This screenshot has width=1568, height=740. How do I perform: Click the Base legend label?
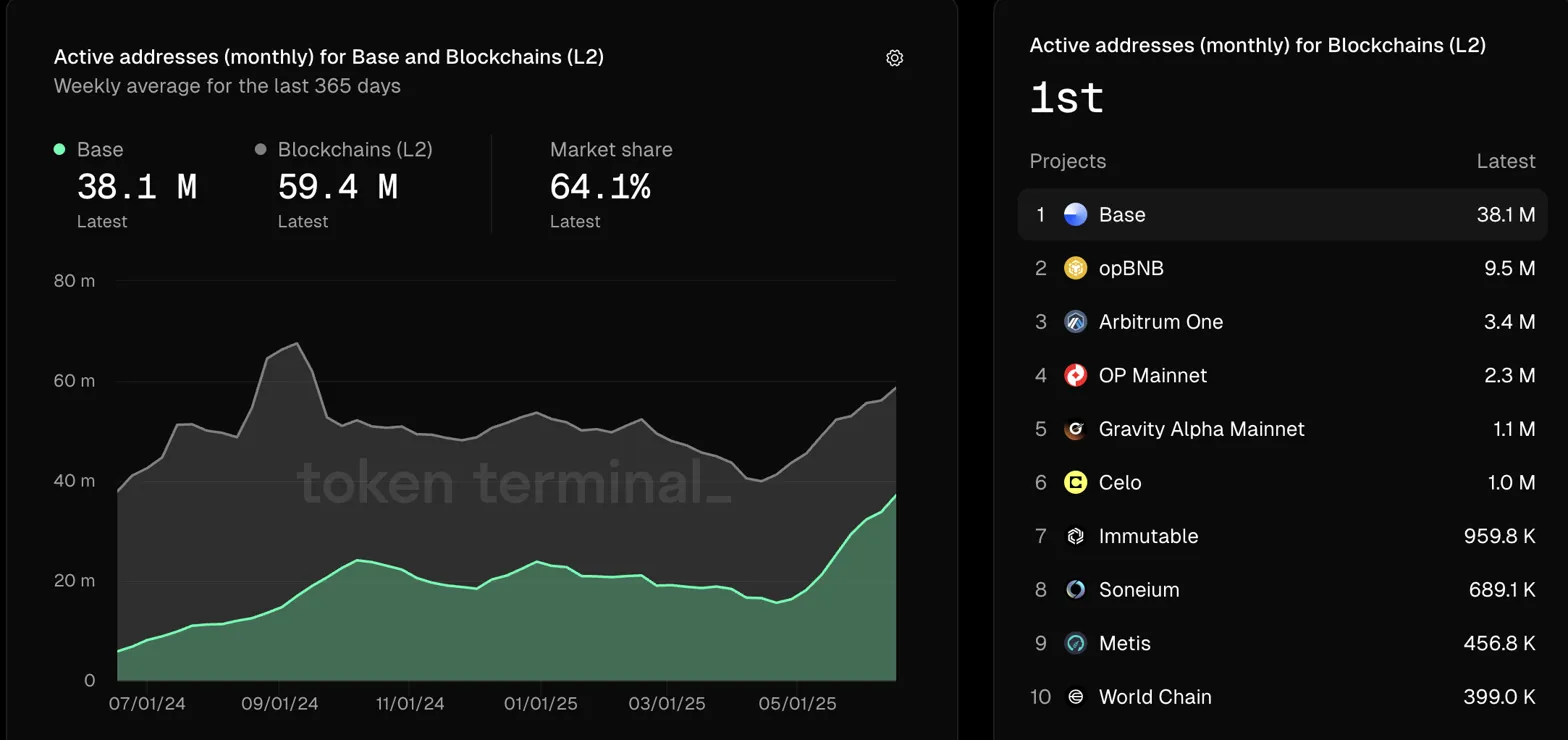click(x=100, y=149)
